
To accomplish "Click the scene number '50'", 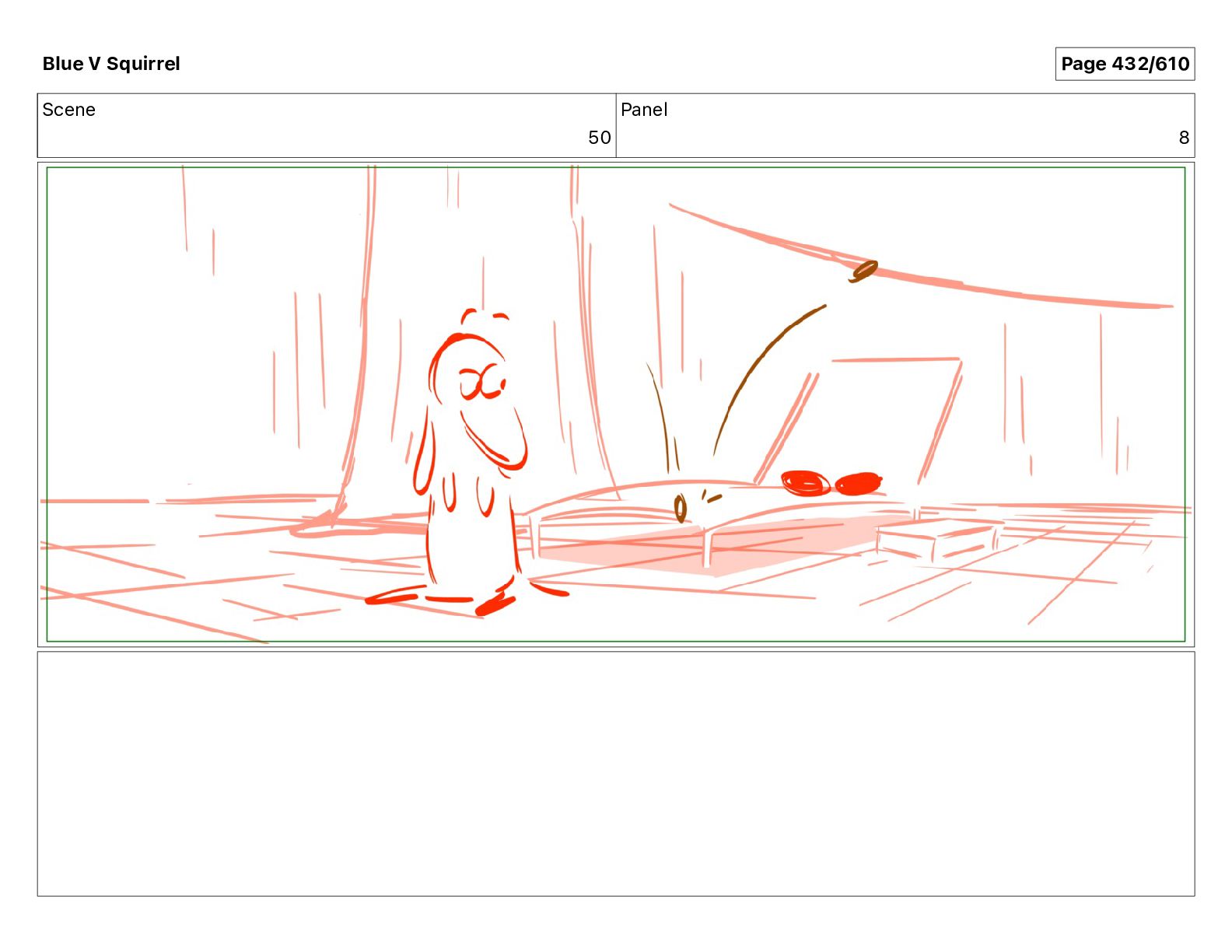I will [599, 138].
